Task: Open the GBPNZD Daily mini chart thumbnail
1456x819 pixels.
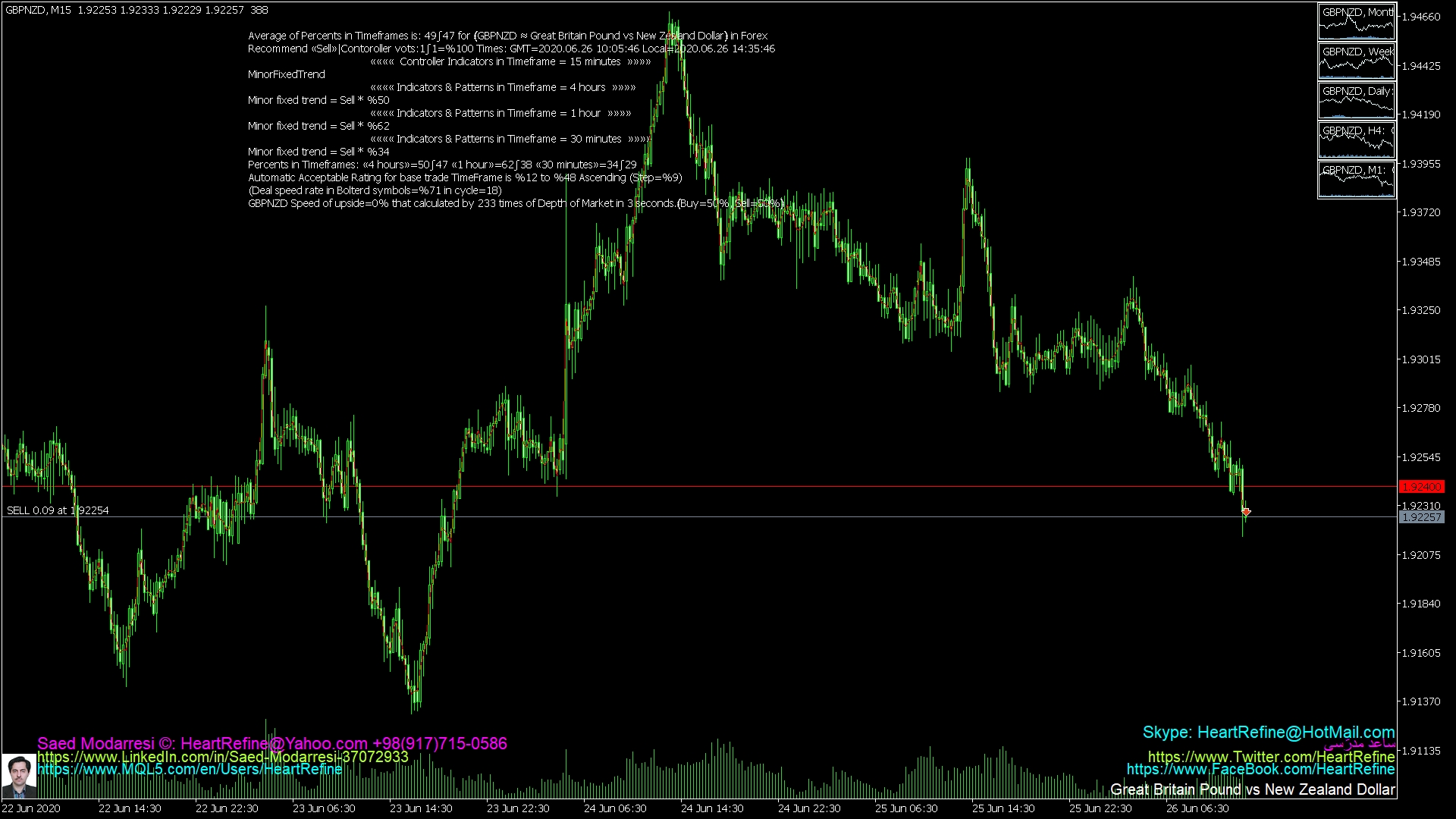Action: [1357, 101]
